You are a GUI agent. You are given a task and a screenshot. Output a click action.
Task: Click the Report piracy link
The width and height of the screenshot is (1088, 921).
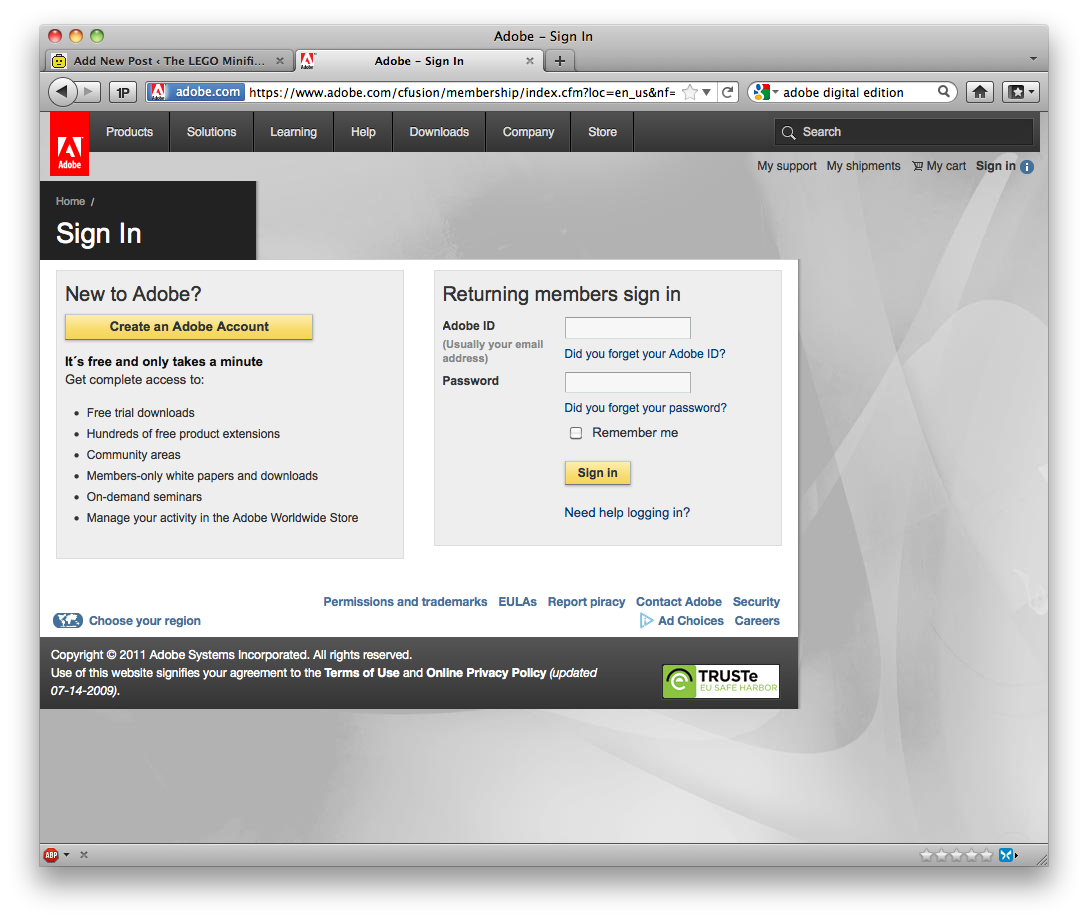(586, 602)
